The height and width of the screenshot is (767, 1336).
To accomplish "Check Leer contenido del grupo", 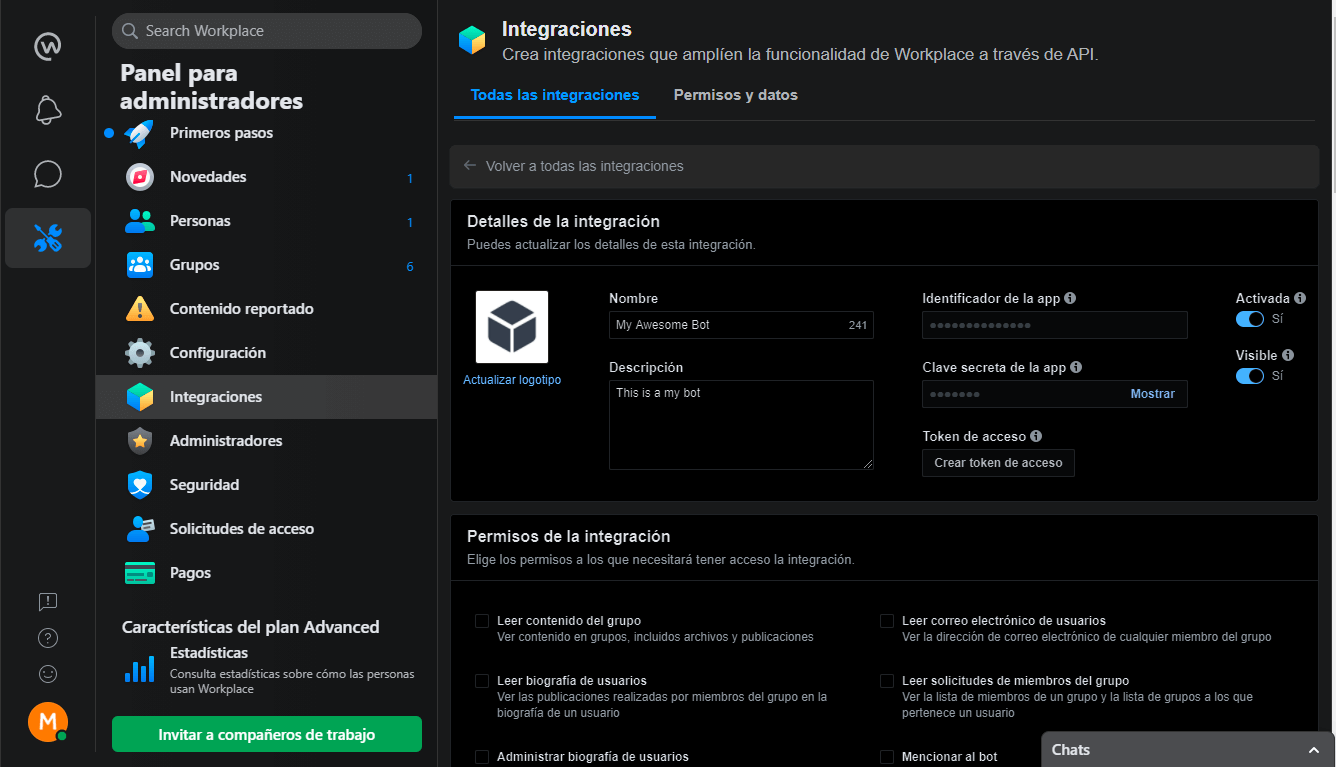I will point(482,621).
